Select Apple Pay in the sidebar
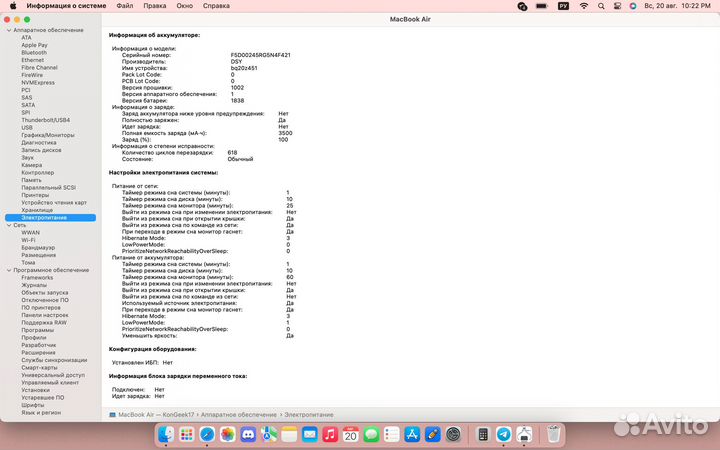Screen dimensions: 720x450 tap(34, 45)
